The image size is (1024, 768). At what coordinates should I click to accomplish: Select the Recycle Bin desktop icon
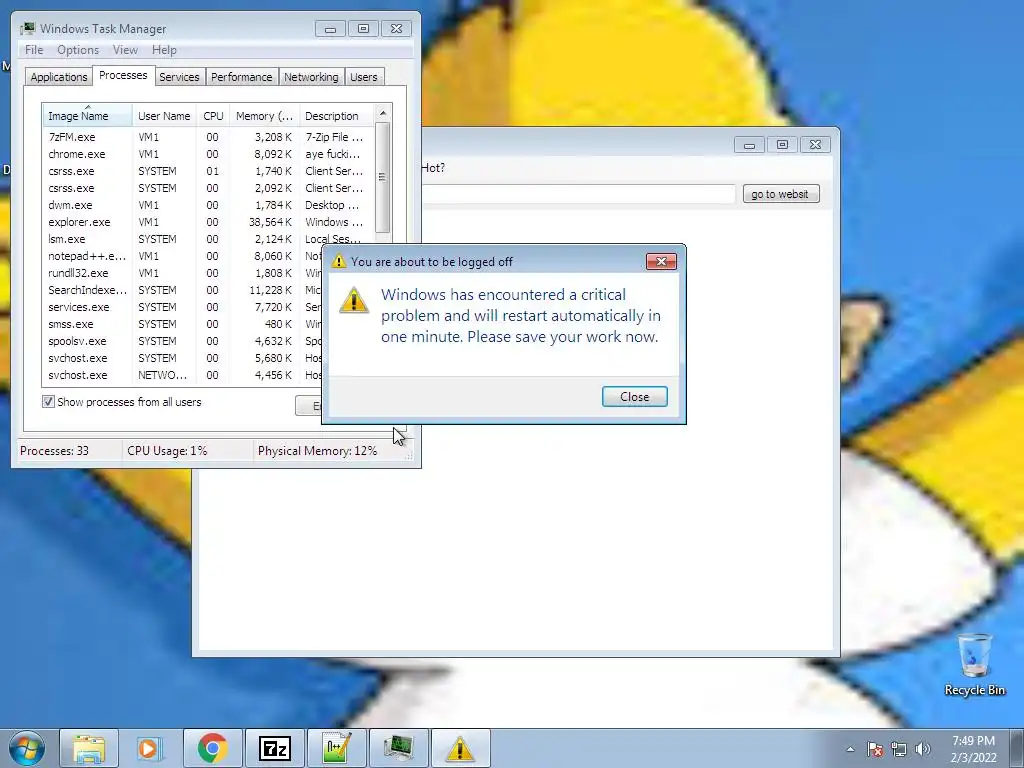click(x=974, y=664)
